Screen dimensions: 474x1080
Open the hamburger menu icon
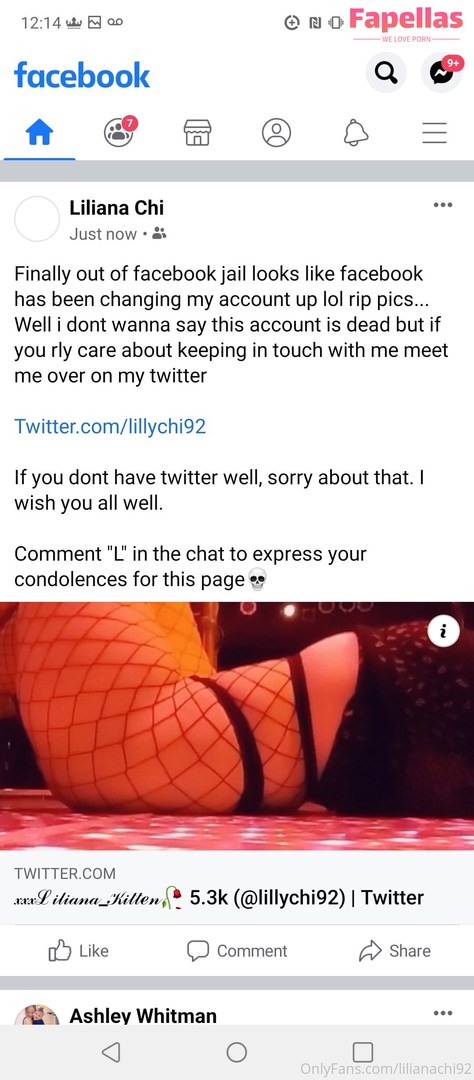[434, 132]
